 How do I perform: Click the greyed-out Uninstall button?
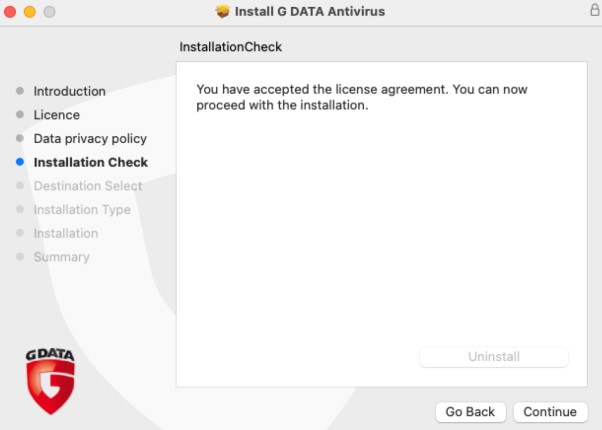click(x=494, y=357)
